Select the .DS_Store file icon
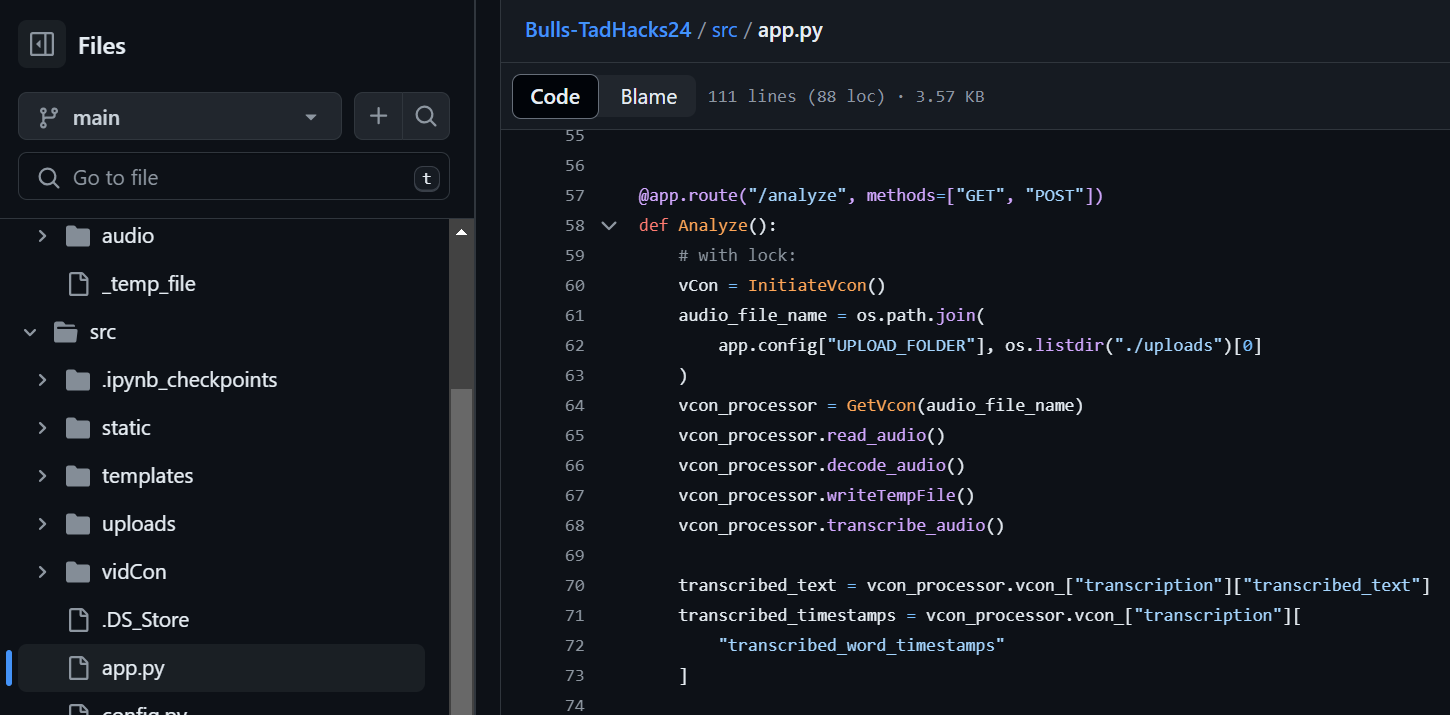 point(78,620)
